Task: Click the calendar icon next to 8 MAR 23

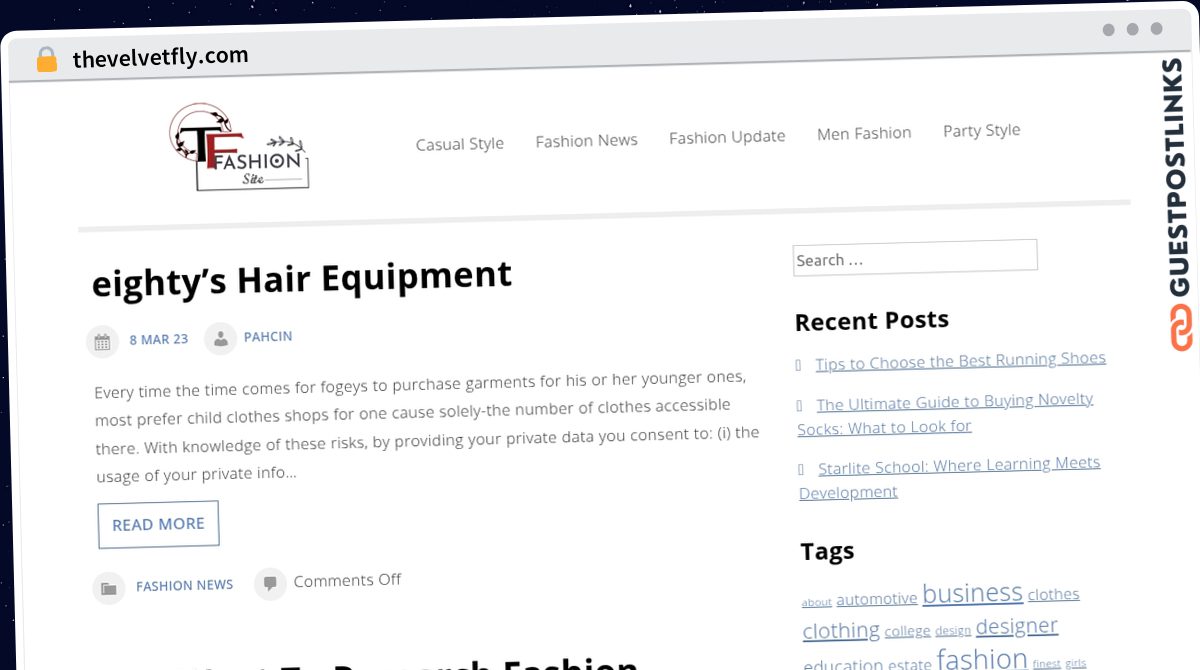Action: pos(102,341)
